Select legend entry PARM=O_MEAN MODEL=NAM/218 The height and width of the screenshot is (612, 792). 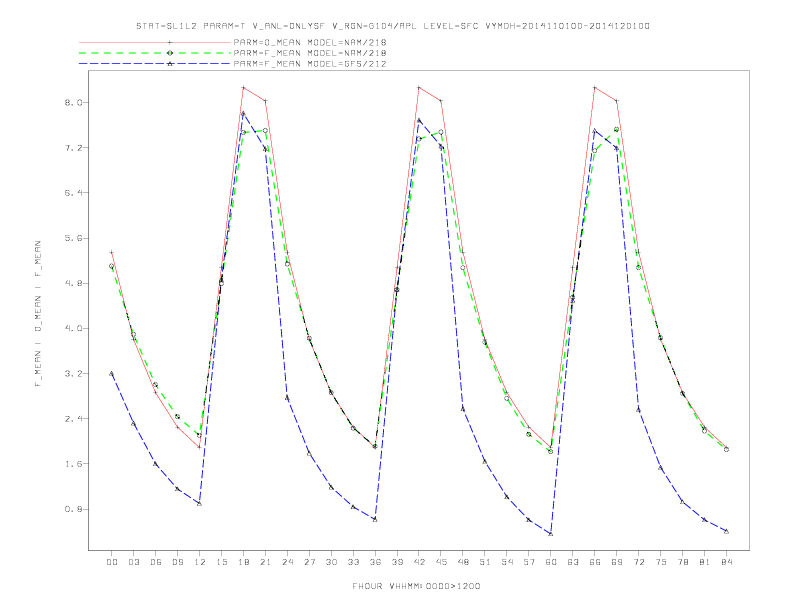[310, 42]
